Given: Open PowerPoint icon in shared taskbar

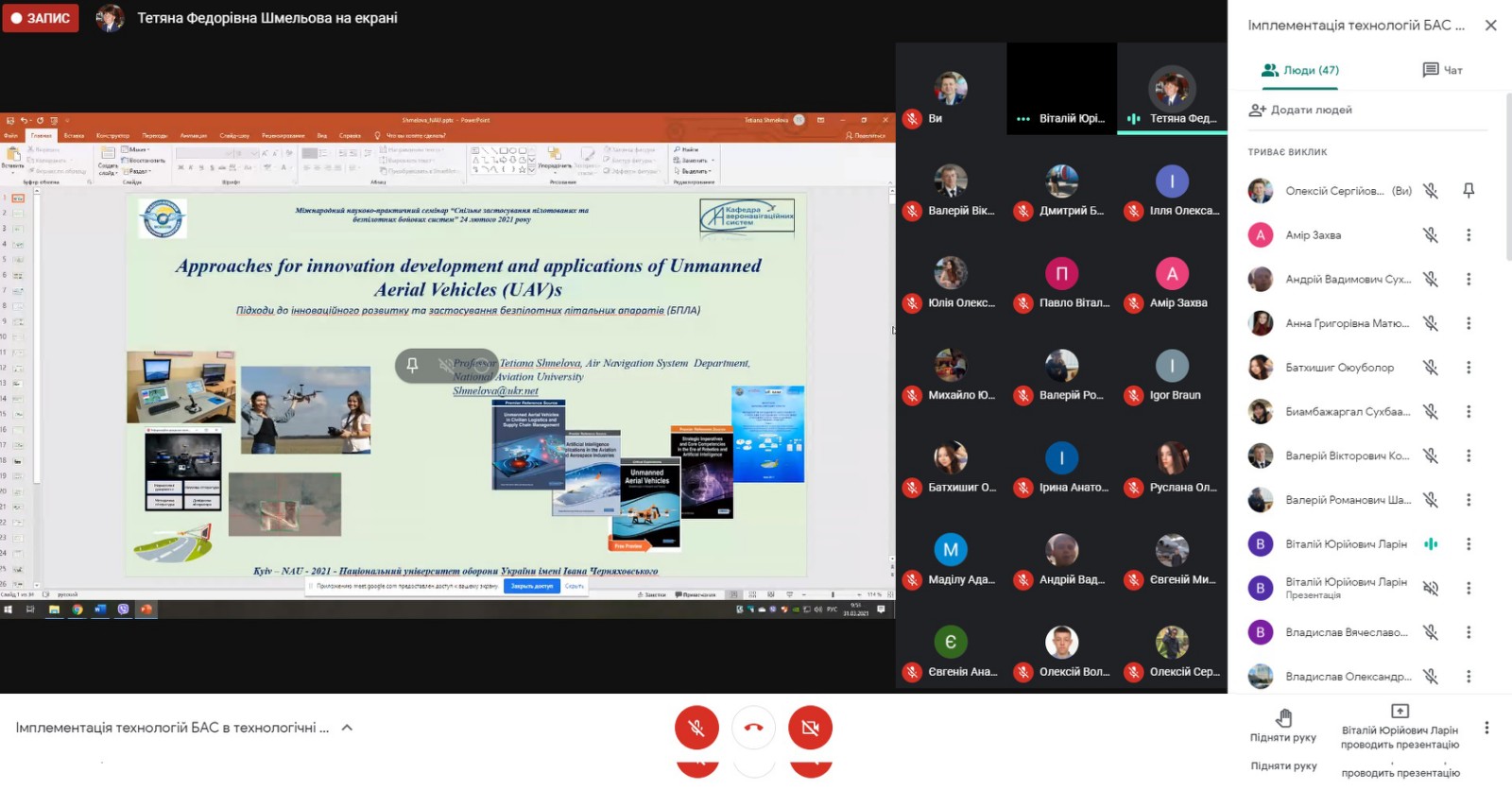Looking at the screenshot, I should point(146,610).
